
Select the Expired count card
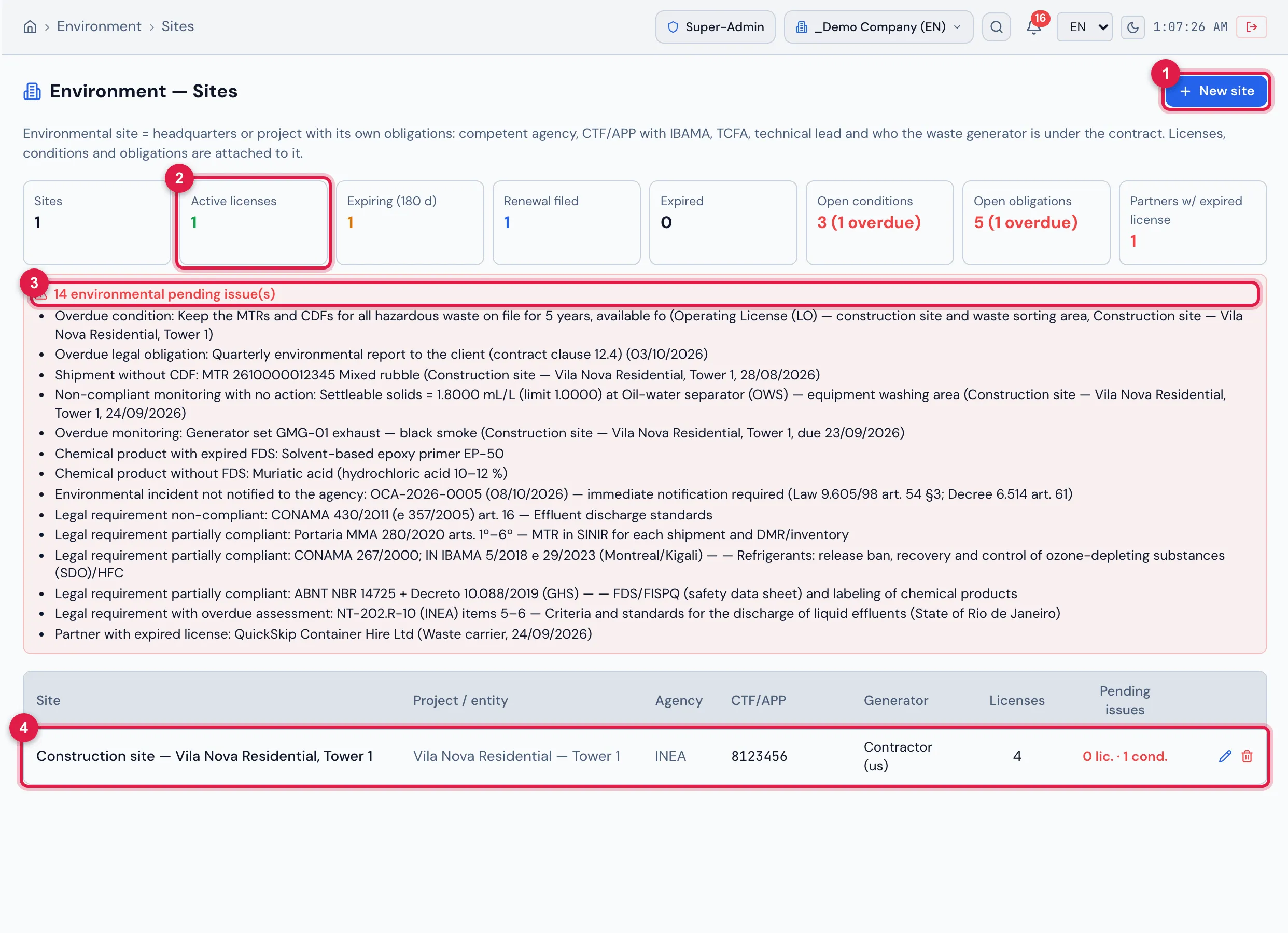click(723, 222)
